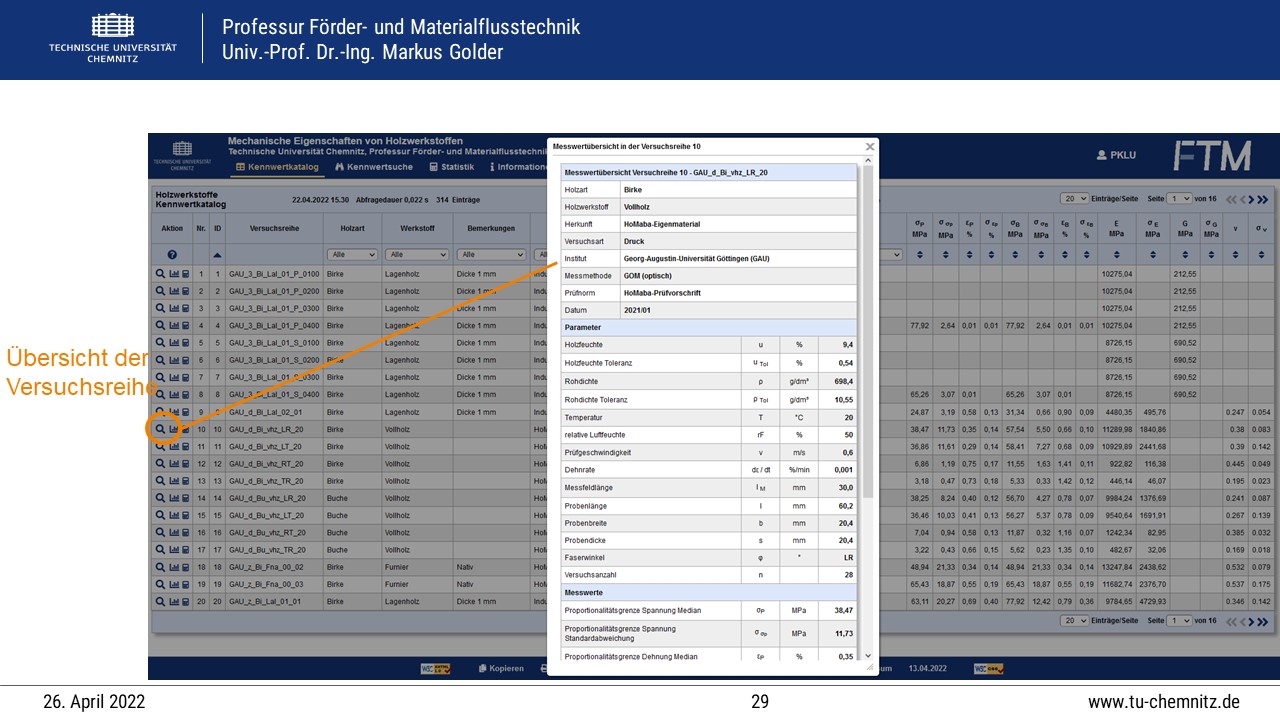This screenshot has width=1280, height=720.
Task: Click the dialog scrollbar down arrow
Action: (x=868, y=657)
